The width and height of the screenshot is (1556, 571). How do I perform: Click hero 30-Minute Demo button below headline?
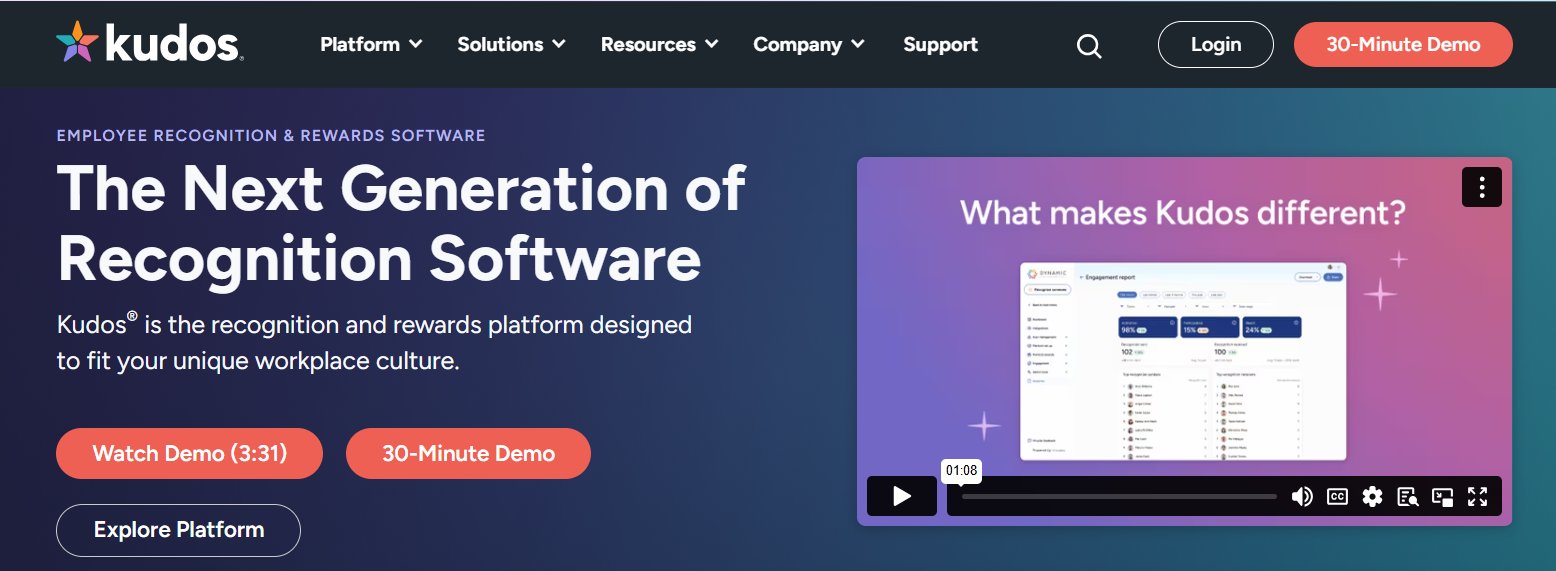(x=468, y=454)
